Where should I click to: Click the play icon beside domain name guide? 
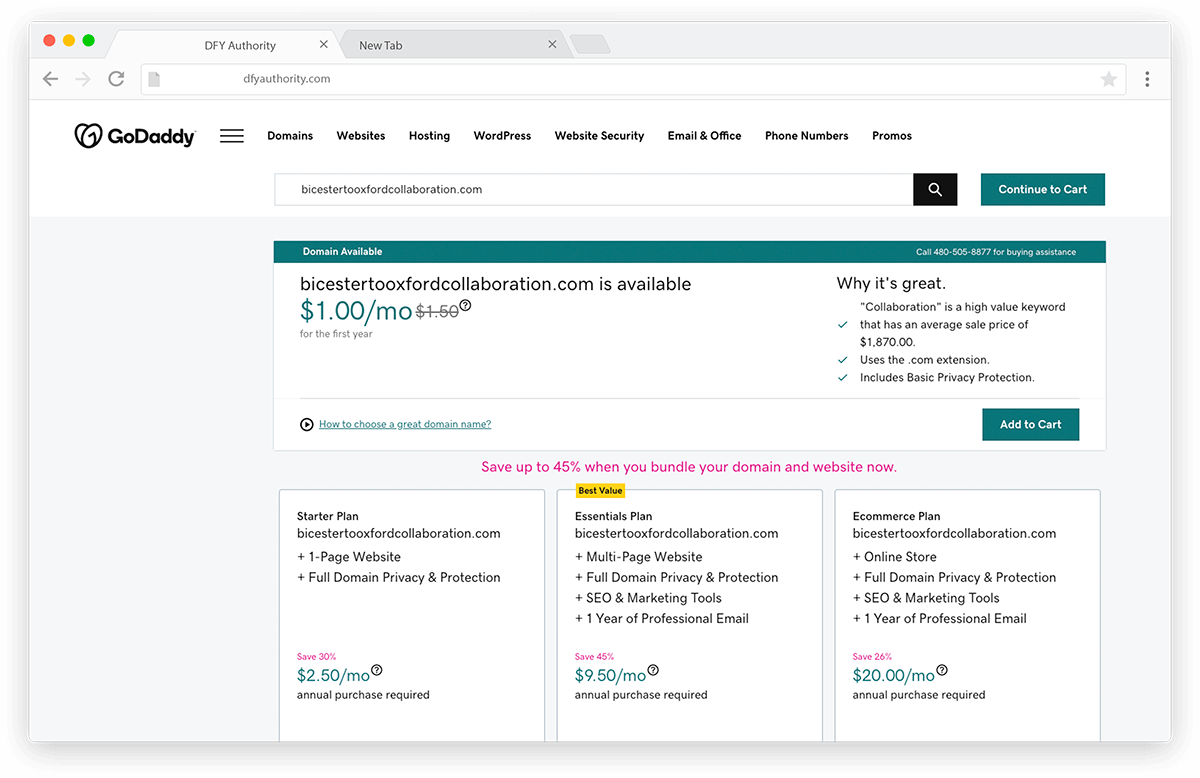click(x=307, y=424)
